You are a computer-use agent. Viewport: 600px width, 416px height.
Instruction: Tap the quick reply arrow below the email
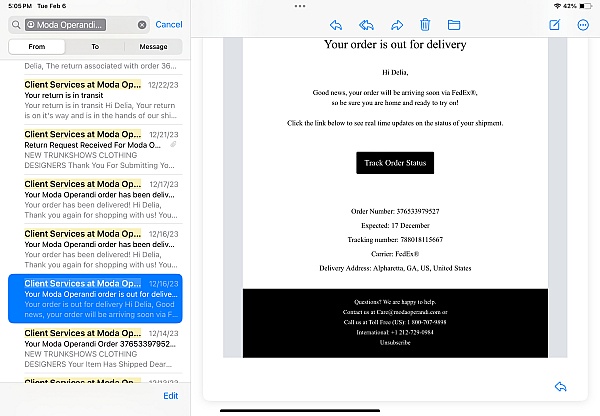click(x=560, y=387)
